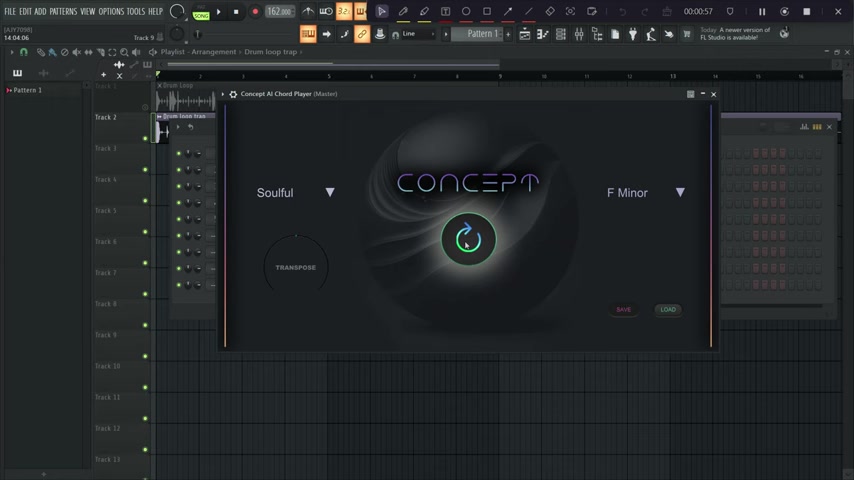
Task: Open the Browser view icon
Action: [x=597, y=34]
